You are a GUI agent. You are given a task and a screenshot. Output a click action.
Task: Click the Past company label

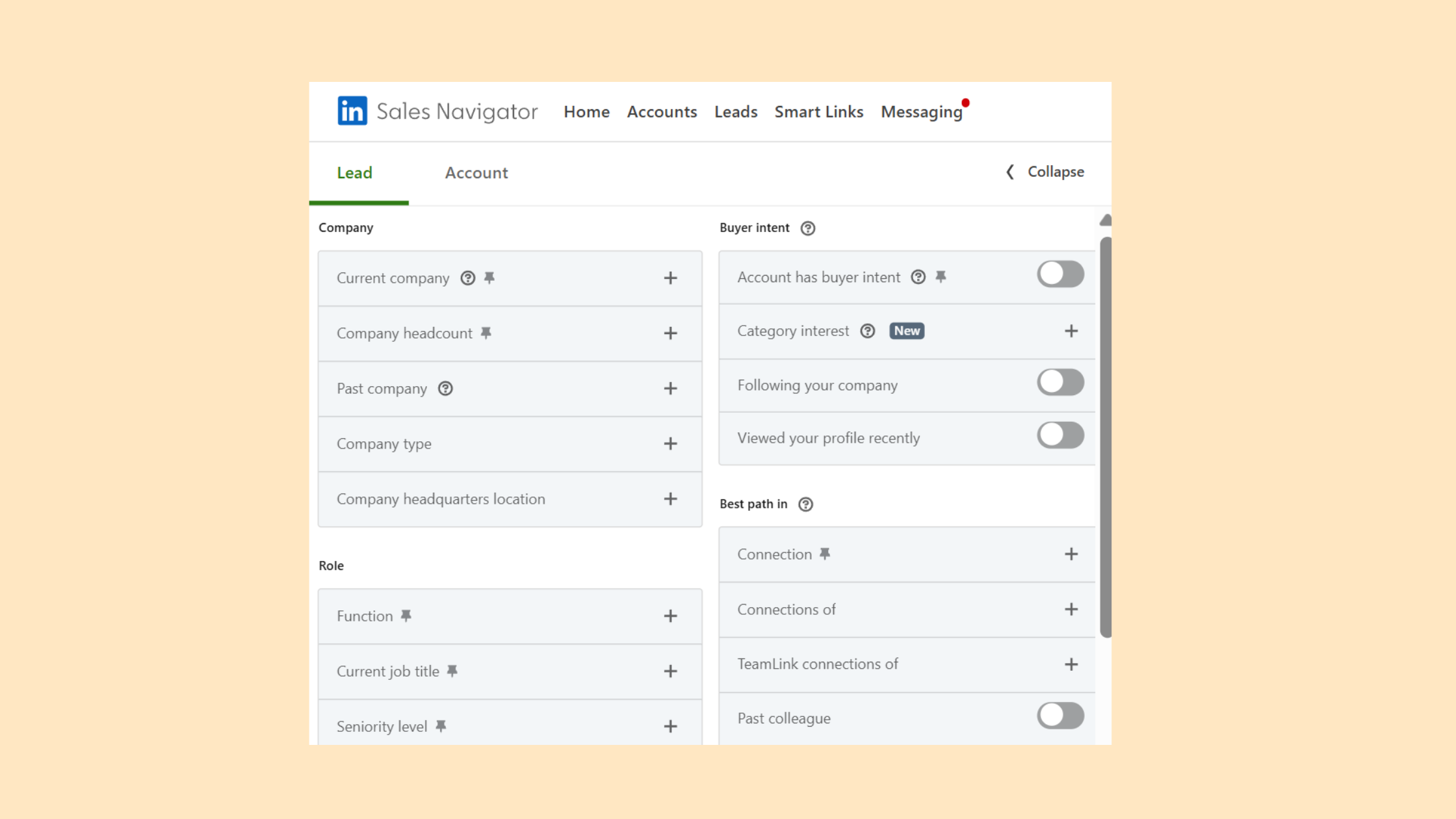382,389
